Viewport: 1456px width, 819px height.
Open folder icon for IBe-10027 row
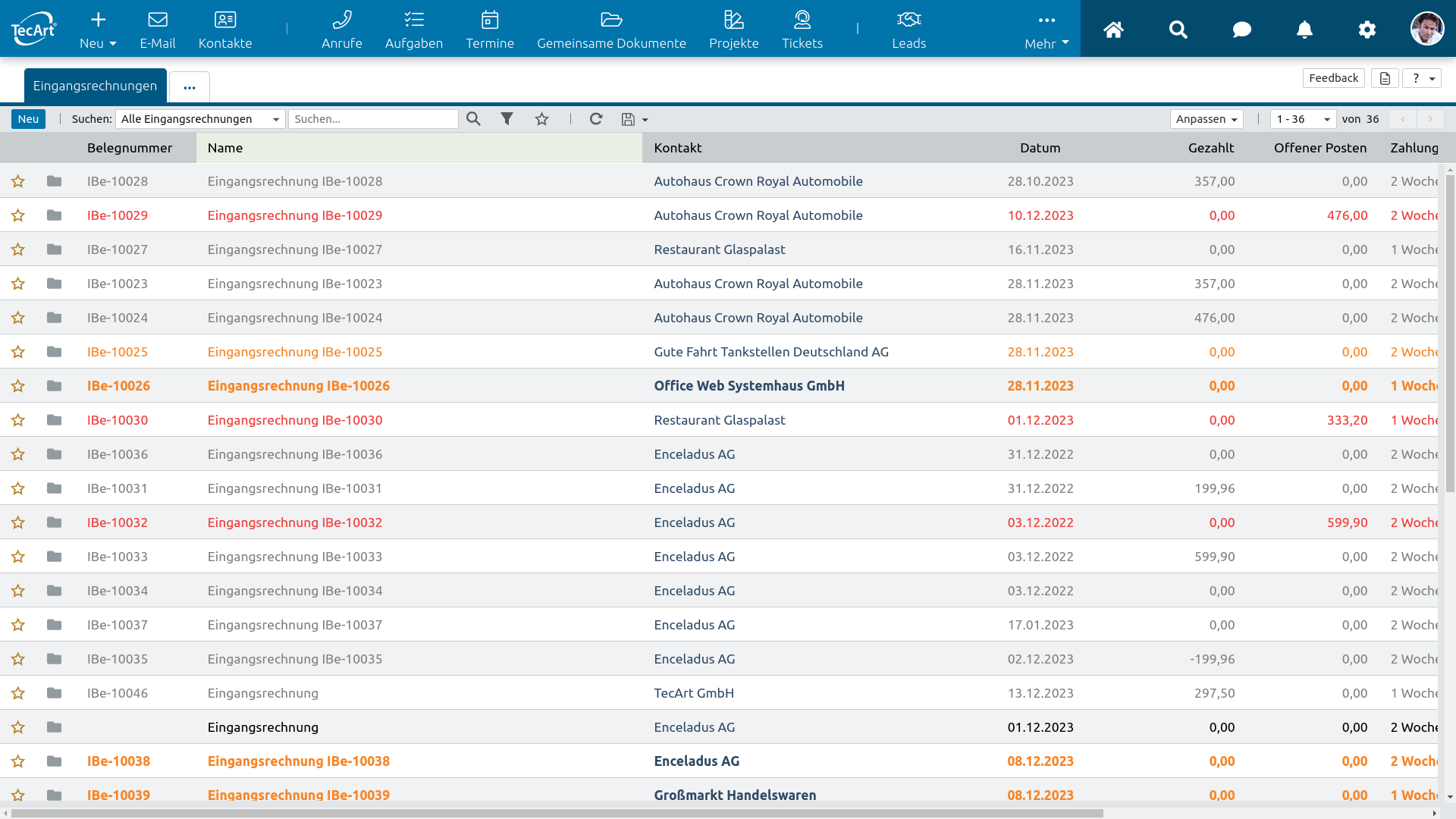pyautogui.click(x=54, y=249)
